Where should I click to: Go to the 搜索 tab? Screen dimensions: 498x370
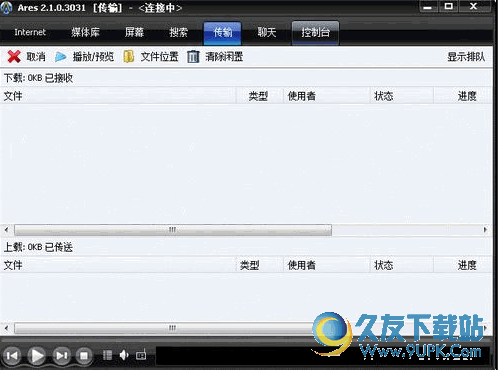(178, 32)
